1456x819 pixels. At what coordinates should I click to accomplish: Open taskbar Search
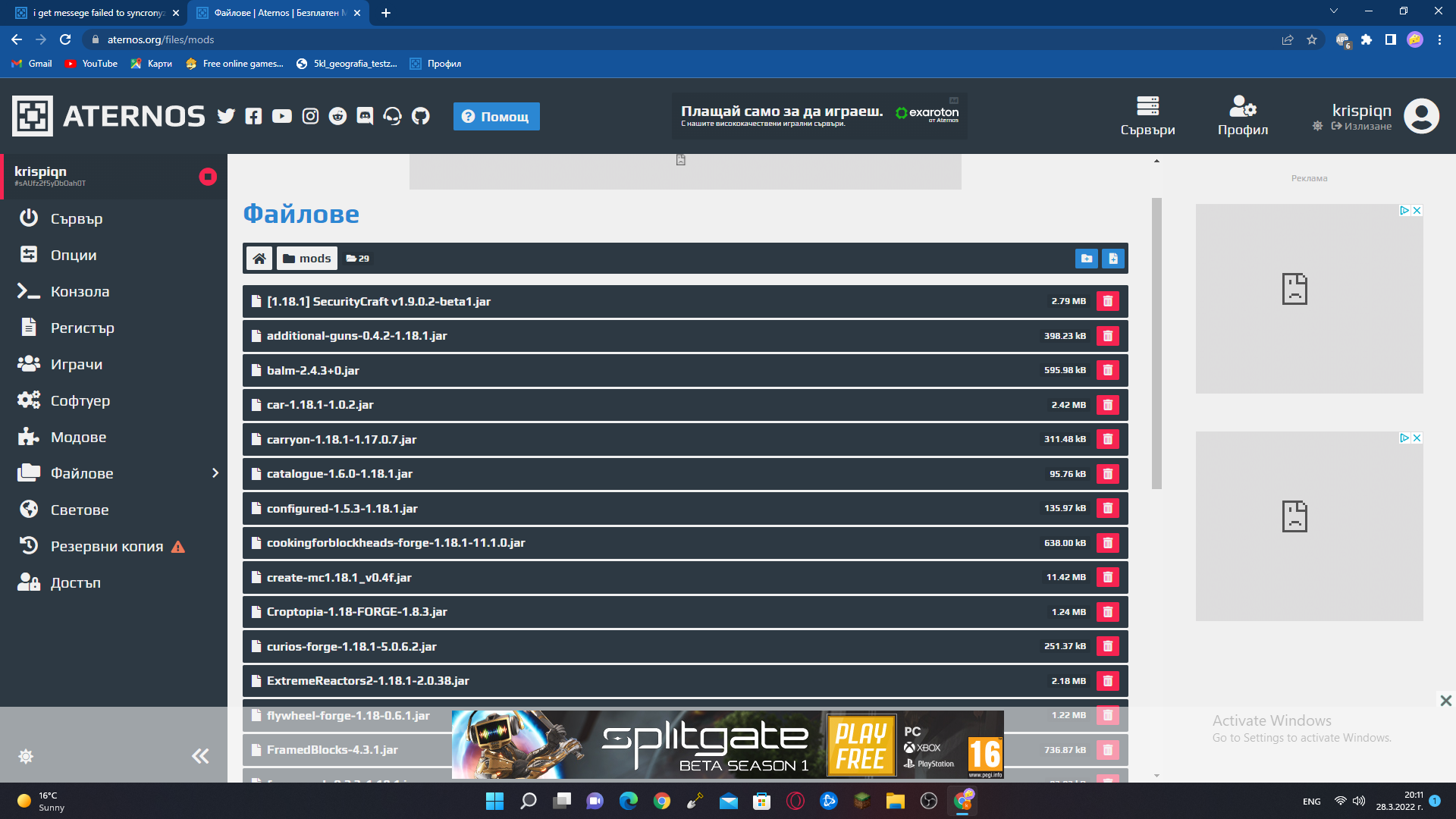point(529,801)
